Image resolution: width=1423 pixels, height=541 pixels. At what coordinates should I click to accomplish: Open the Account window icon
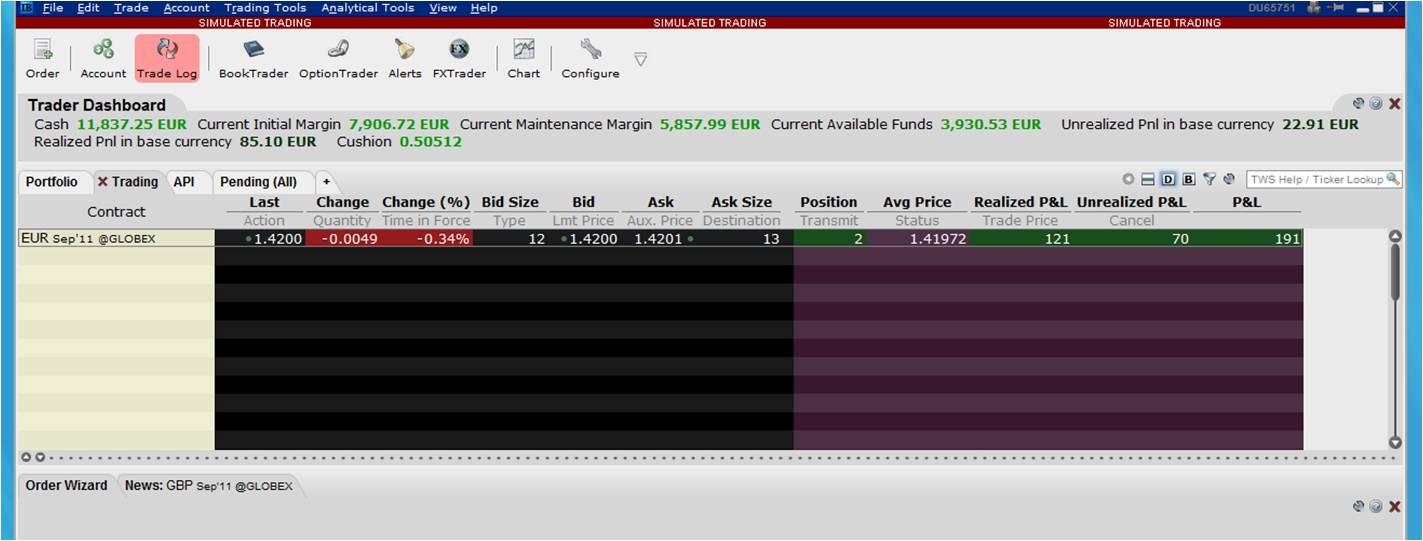pyautogui.click(x=103, y=59)
